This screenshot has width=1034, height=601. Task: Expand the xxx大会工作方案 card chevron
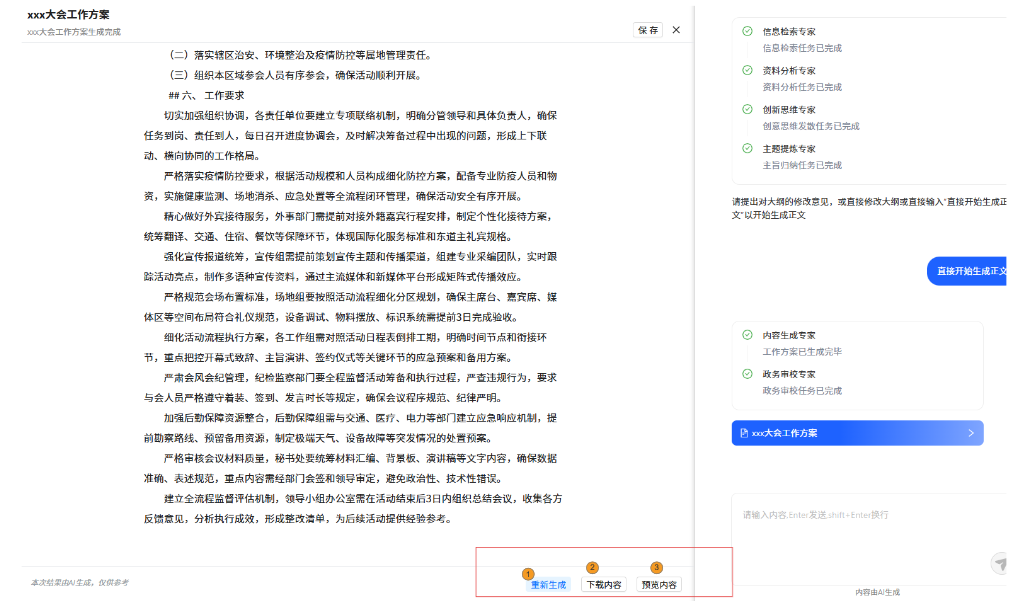[x=970, y=433]
